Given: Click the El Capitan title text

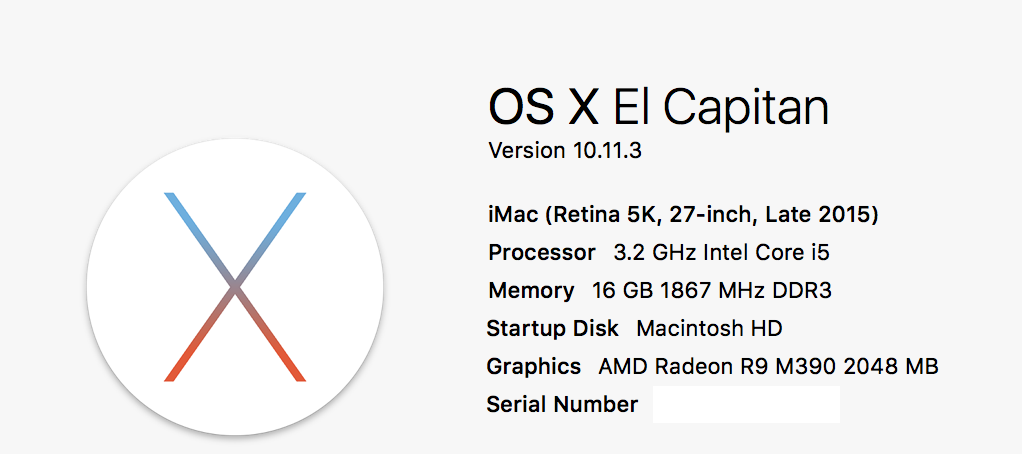Looking at the screenshot, I should (x=721, y=107).
